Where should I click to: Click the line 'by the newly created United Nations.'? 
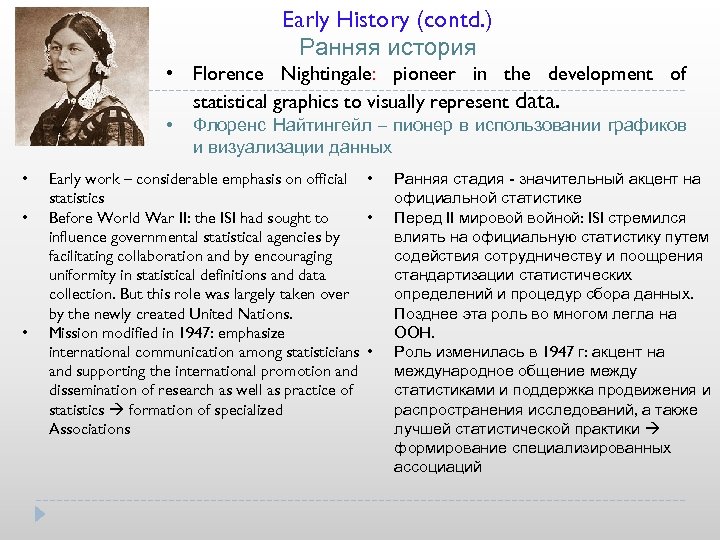171,314
